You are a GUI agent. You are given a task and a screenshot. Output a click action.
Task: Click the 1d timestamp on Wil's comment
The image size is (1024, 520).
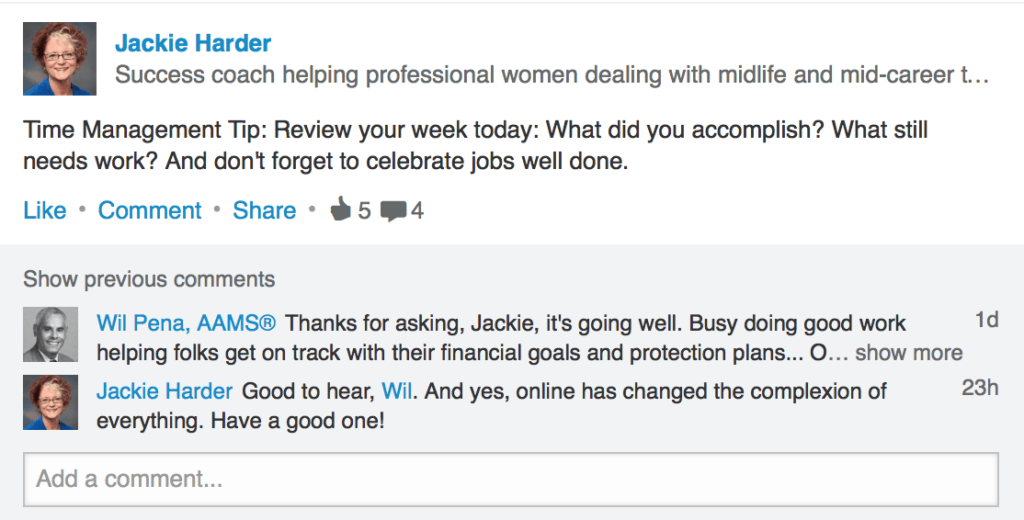[x=986, y=320]
